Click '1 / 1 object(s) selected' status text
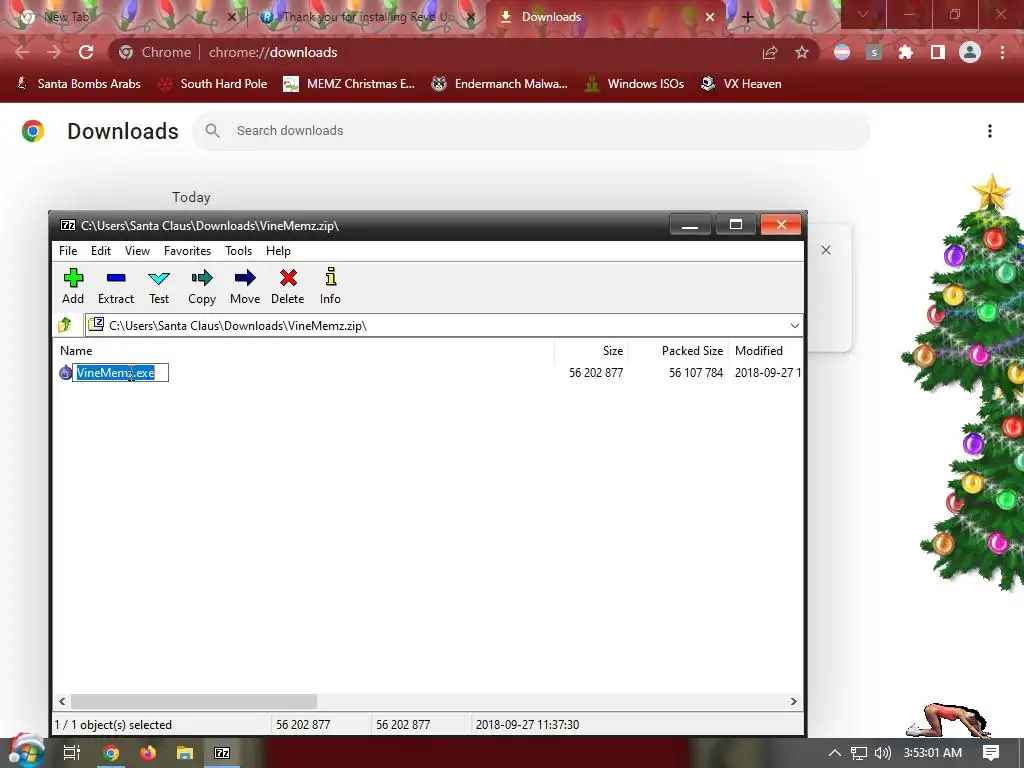 (113, 725)
